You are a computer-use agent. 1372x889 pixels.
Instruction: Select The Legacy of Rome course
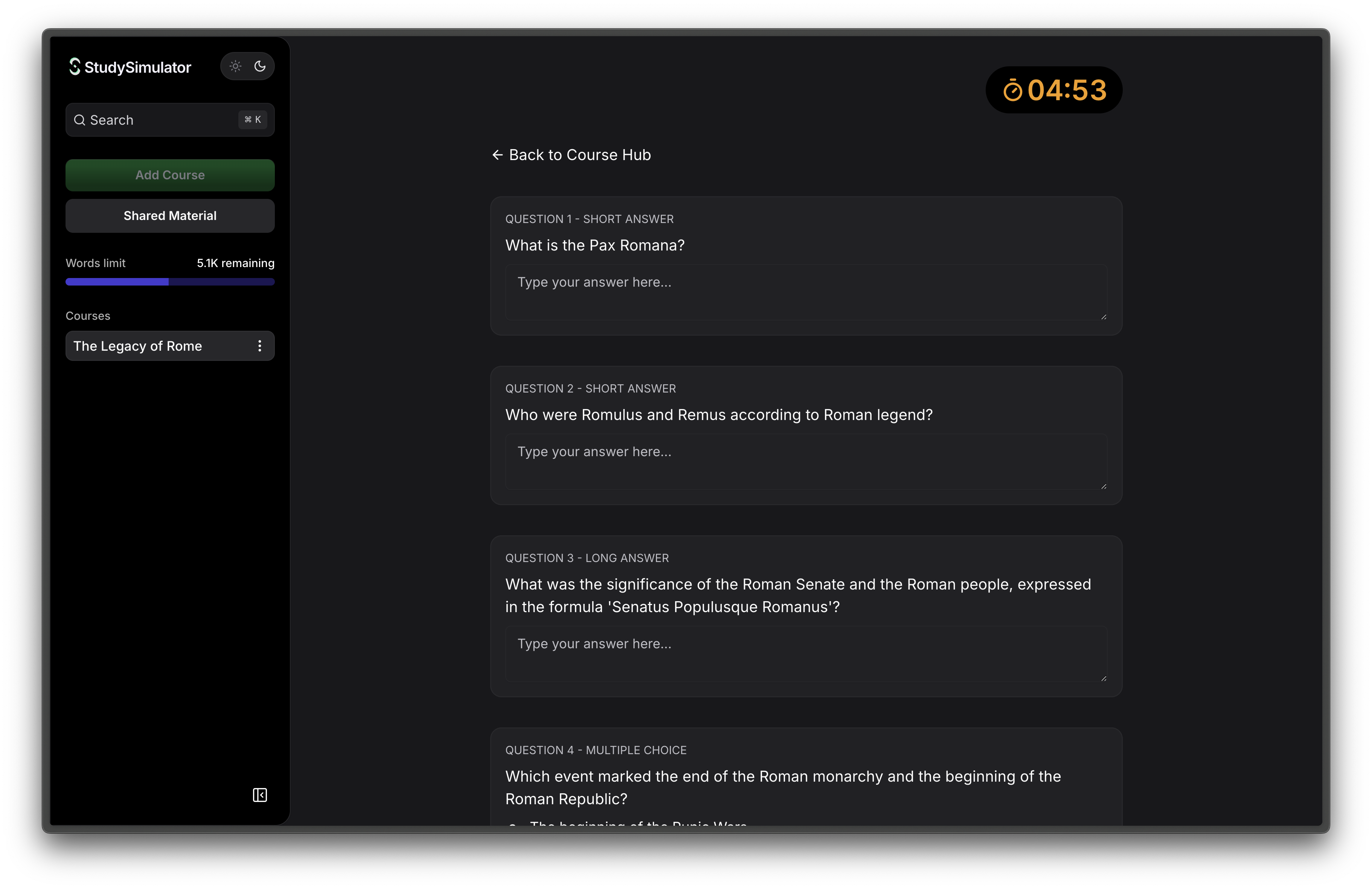pyautogui.click(x=138, y=345)
